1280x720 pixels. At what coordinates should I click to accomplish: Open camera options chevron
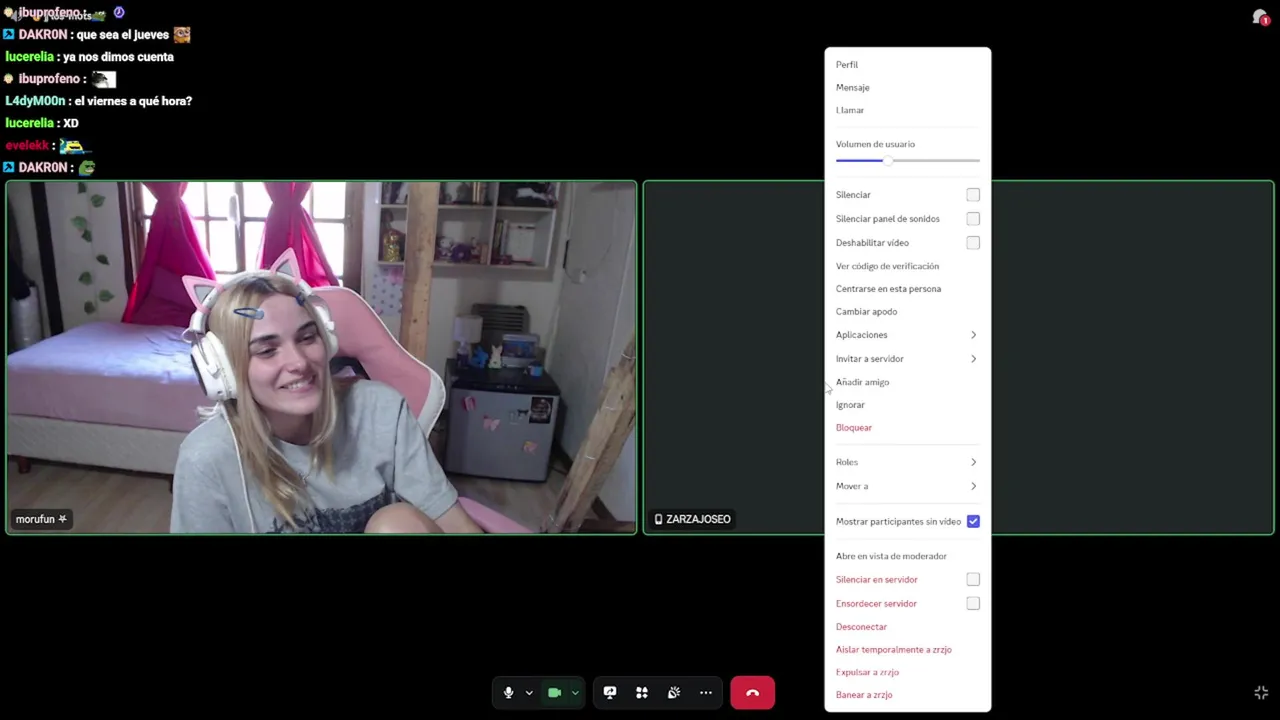[575, 693]
